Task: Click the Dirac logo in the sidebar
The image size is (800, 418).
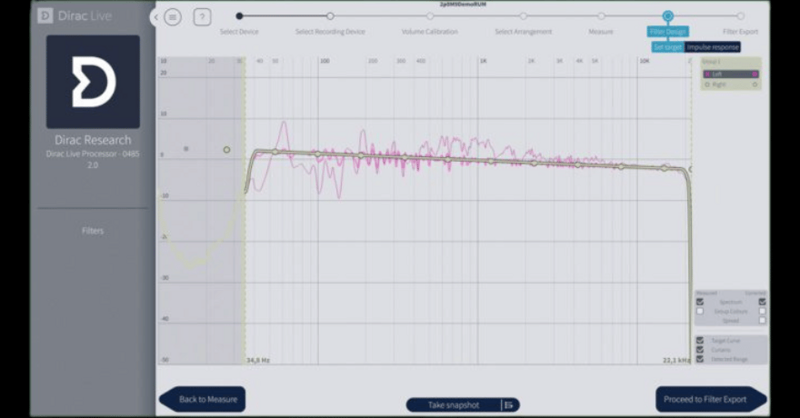Action: tap(93, 81)
